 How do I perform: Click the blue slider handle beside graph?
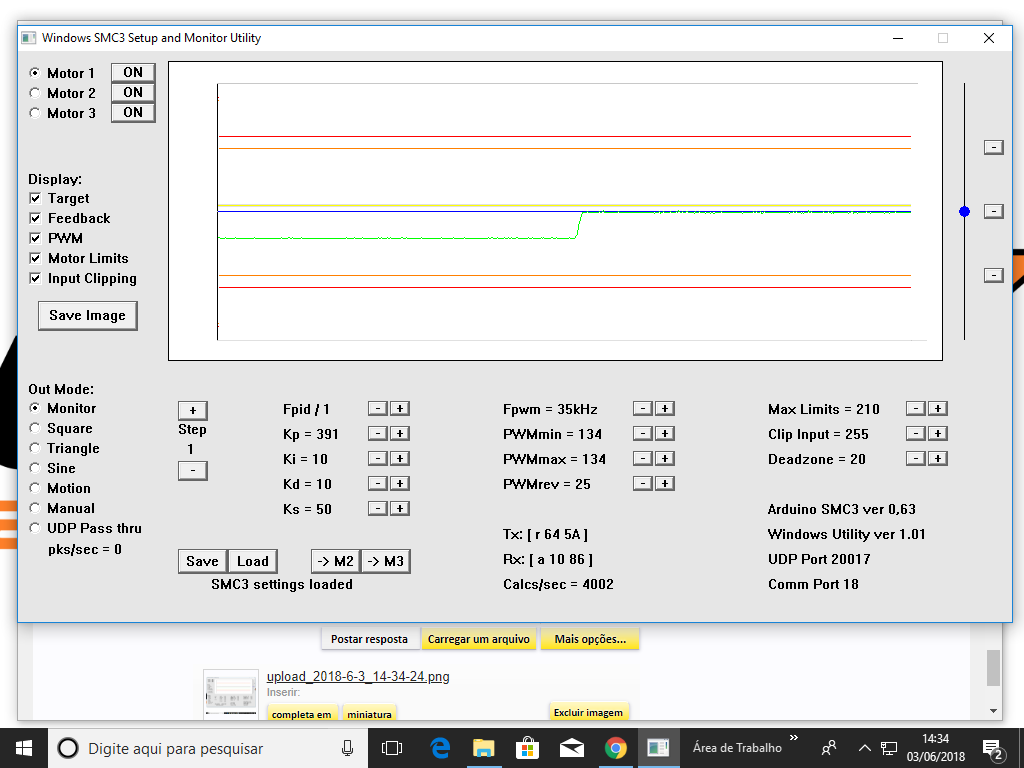click(x=964, y=211)
